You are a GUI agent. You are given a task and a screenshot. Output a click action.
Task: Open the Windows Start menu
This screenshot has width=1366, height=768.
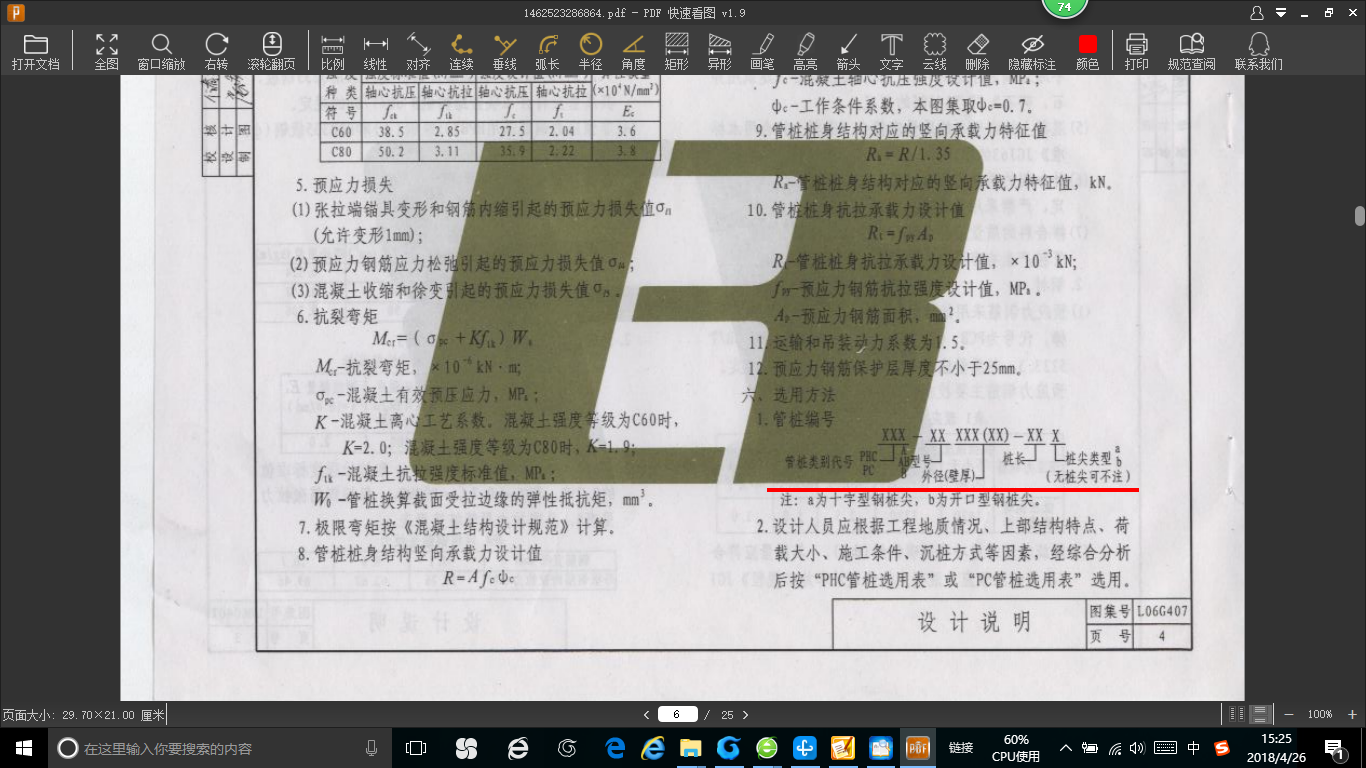click(23, 748)
